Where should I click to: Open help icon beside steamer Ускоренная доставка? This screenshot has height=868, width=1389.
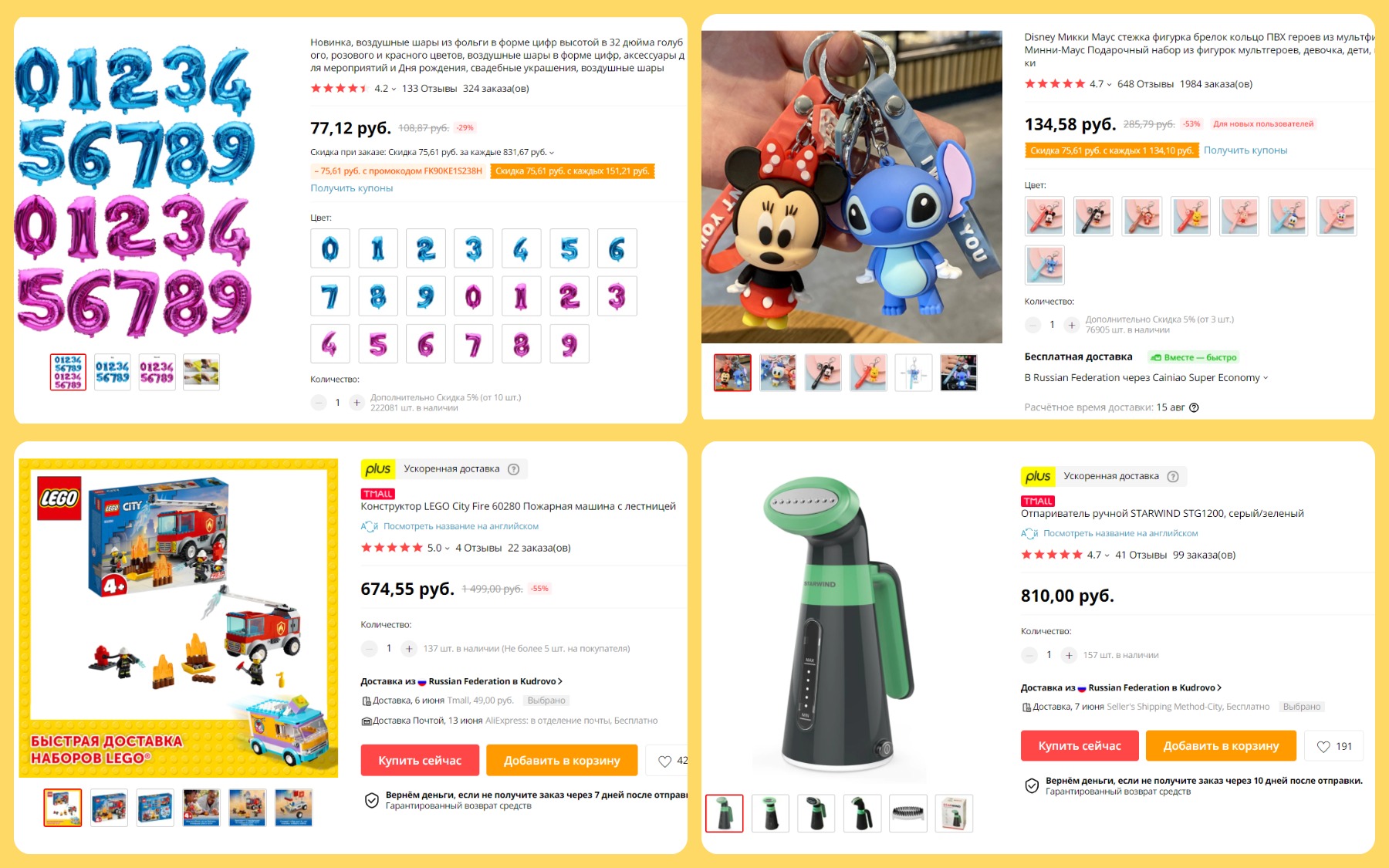1173,476
